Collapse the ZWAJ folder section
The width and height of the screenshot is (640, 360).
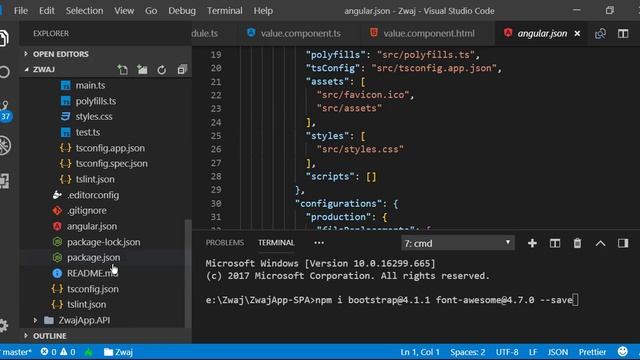44,70
